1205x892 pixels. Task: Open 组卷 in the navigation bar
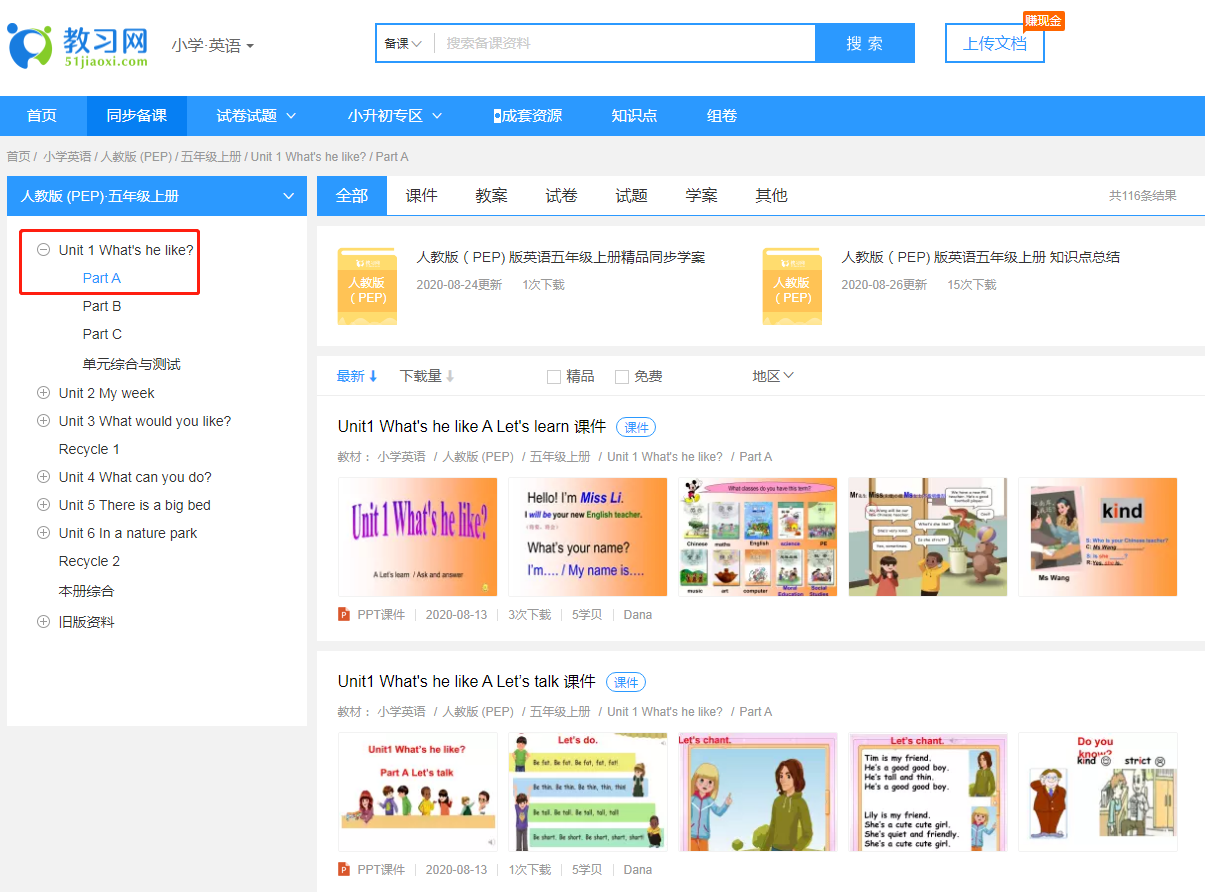pos(722,116)
